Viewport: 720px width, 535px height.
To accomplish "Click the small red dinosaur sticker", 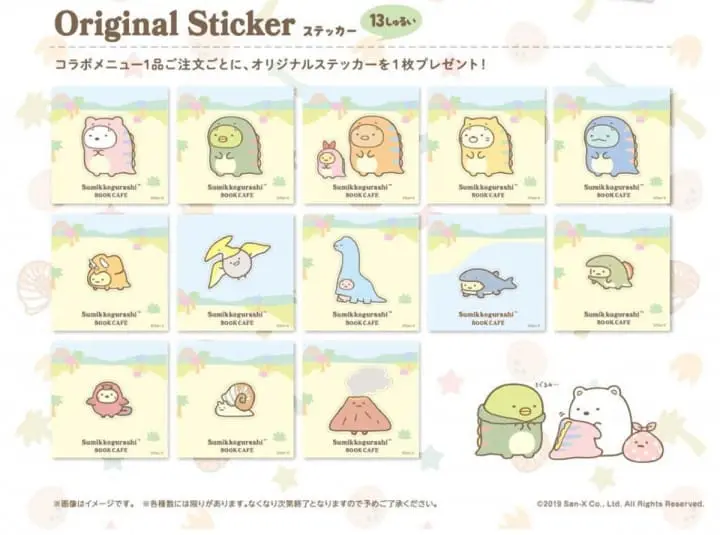I will [110, 400].
